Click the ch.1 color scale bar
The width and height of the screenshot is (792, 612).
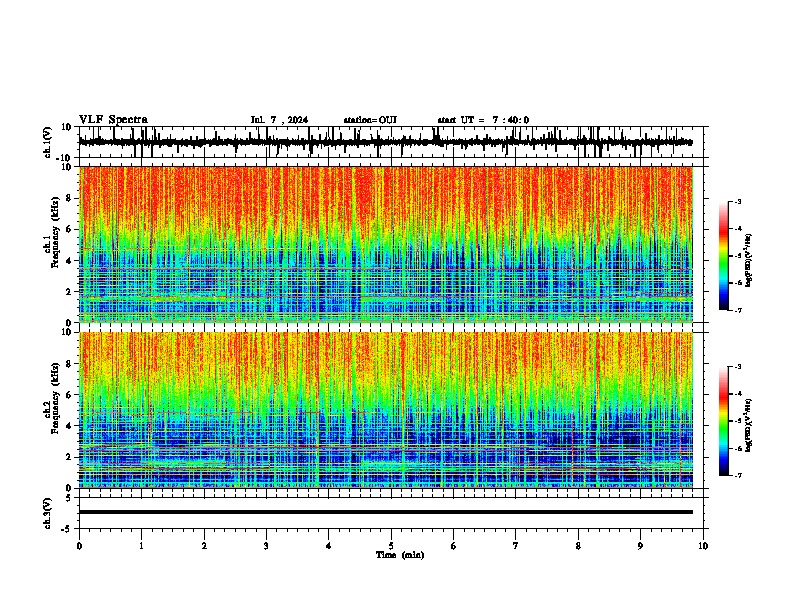tap(724, 256)
